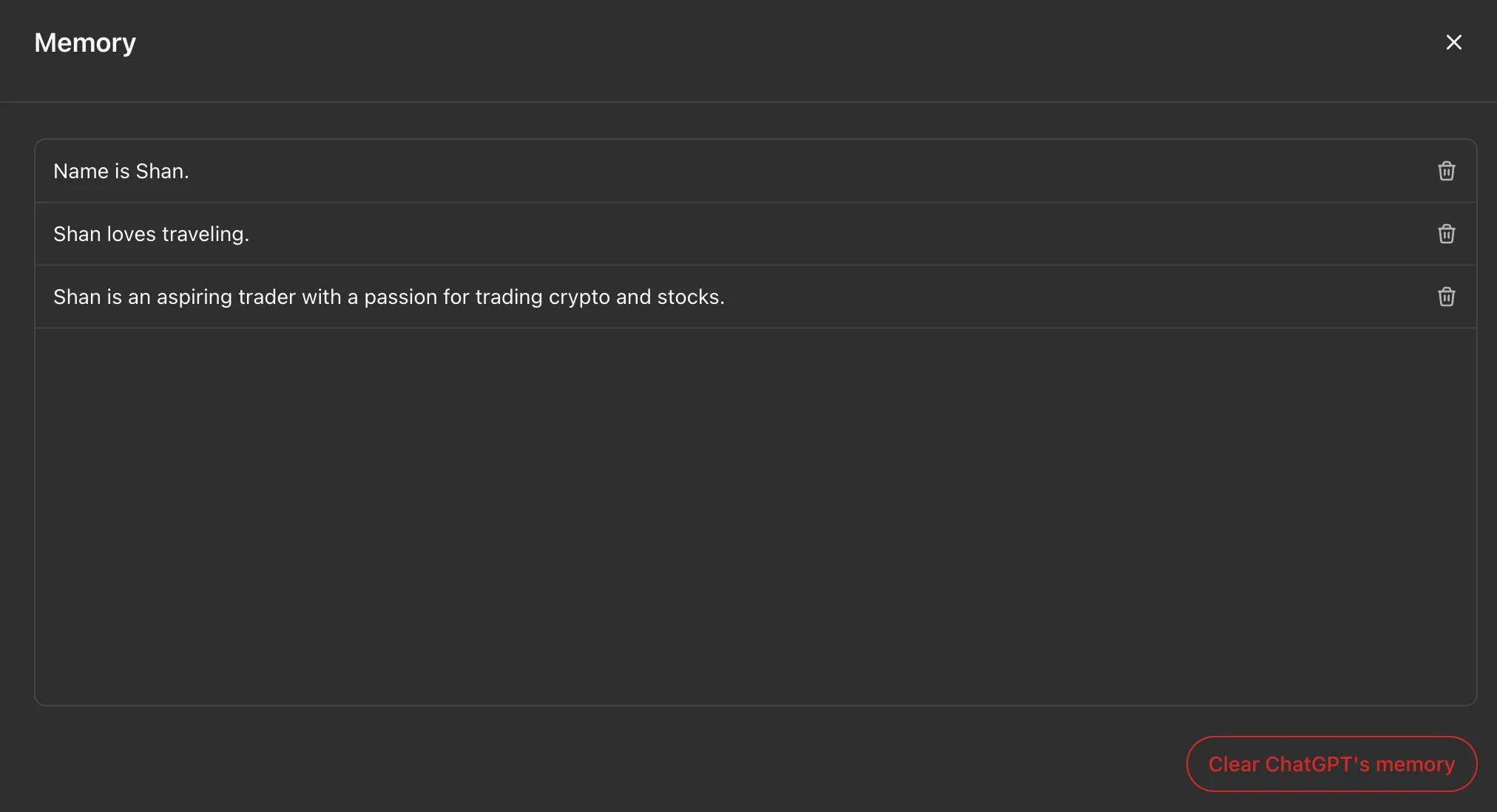Click the trash icon on the bottom memory row
Image resolution: width=1497 pixels, height=812 pixels.
click(1445, 297)
